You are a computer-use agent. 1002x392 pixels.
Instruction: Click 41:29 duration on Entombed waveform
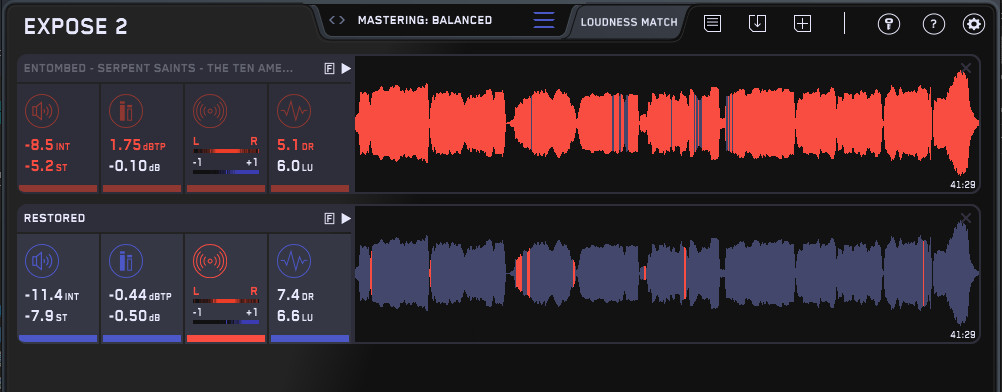tap(963, 185)
